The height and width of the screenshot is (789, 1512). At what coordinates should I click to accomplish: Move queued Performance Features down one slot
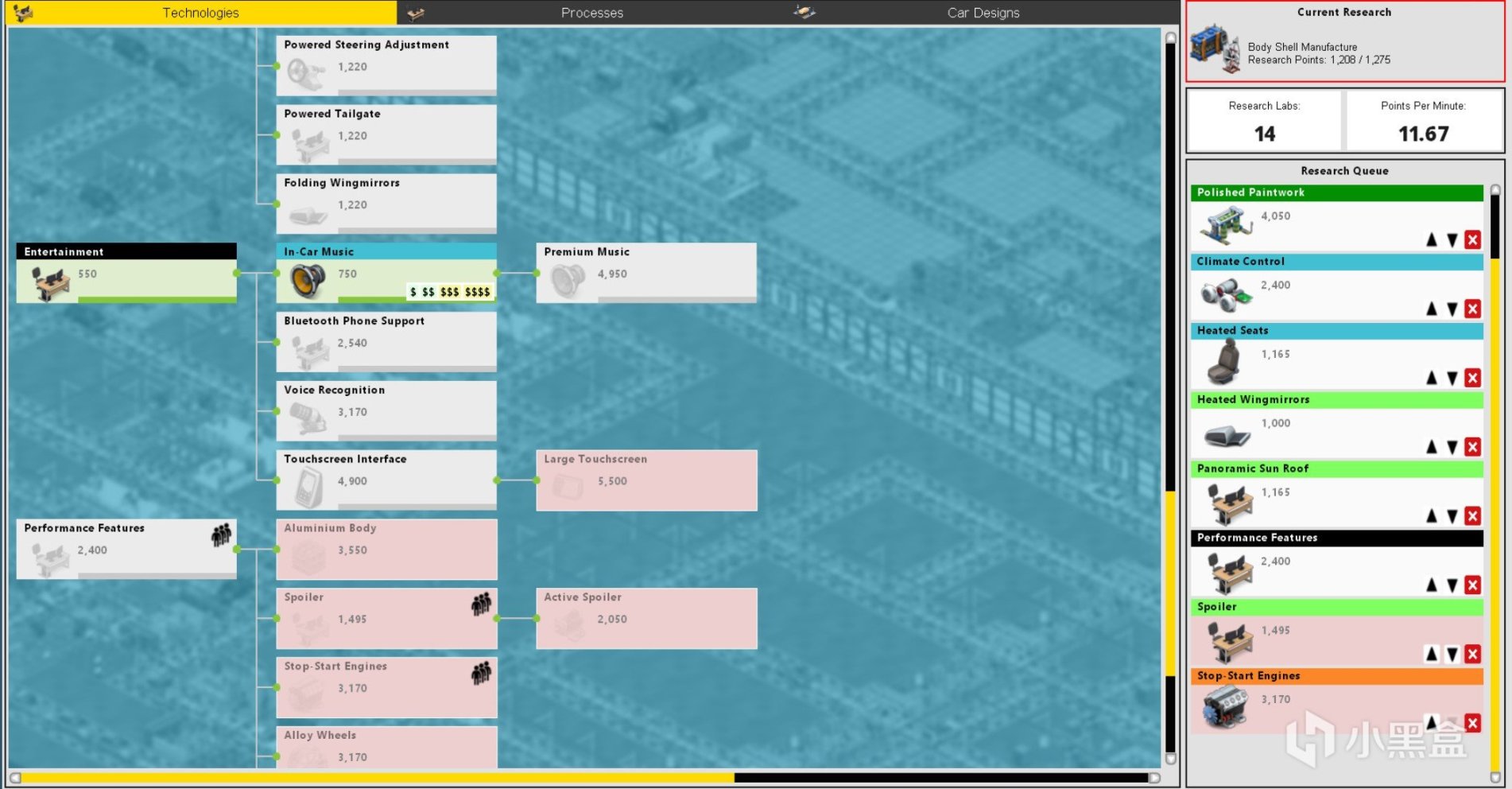click(x=1452, y=585)
